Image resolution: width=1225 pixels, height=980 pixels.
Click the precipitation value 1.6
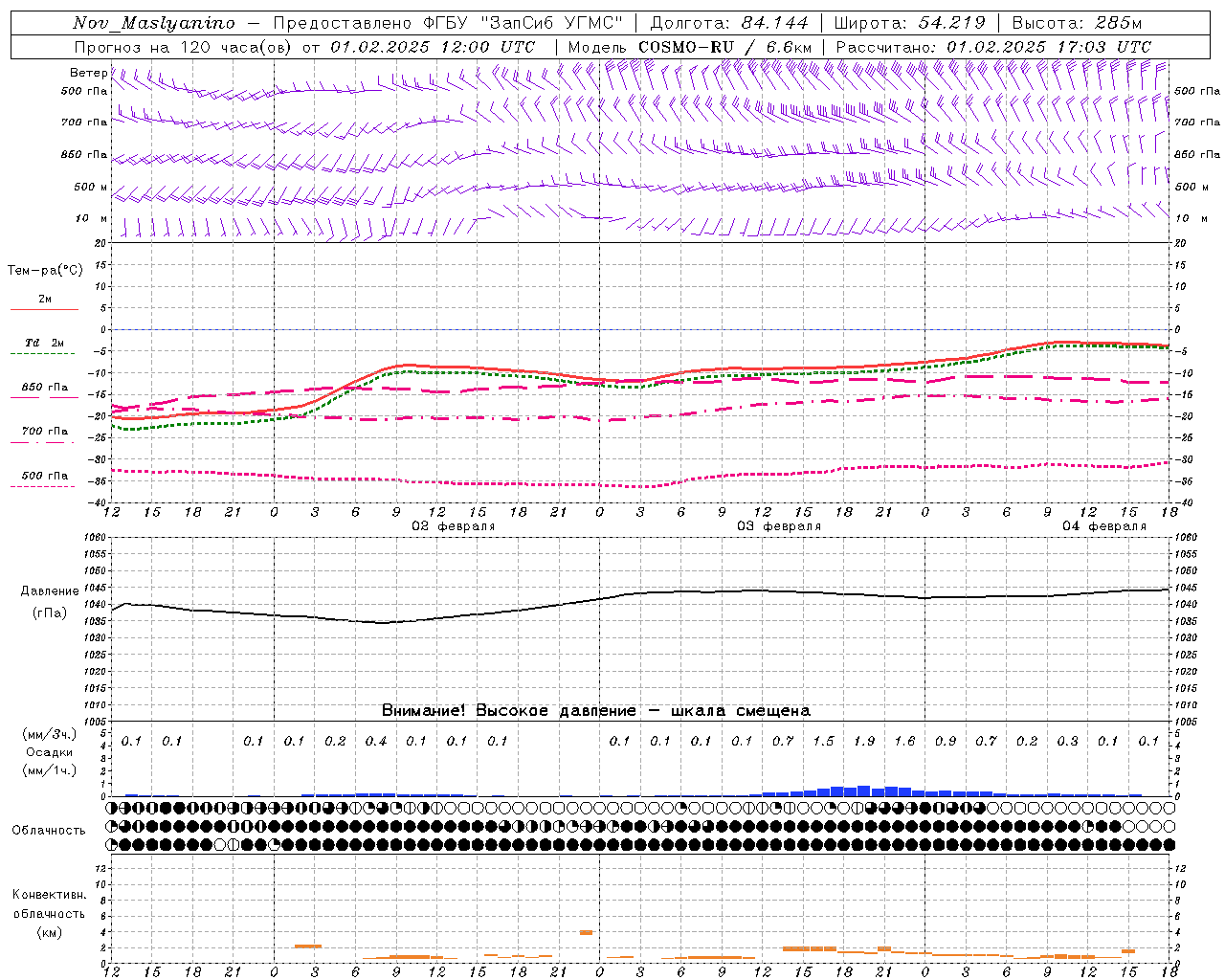pyautogui.click(x=904, y=741)
